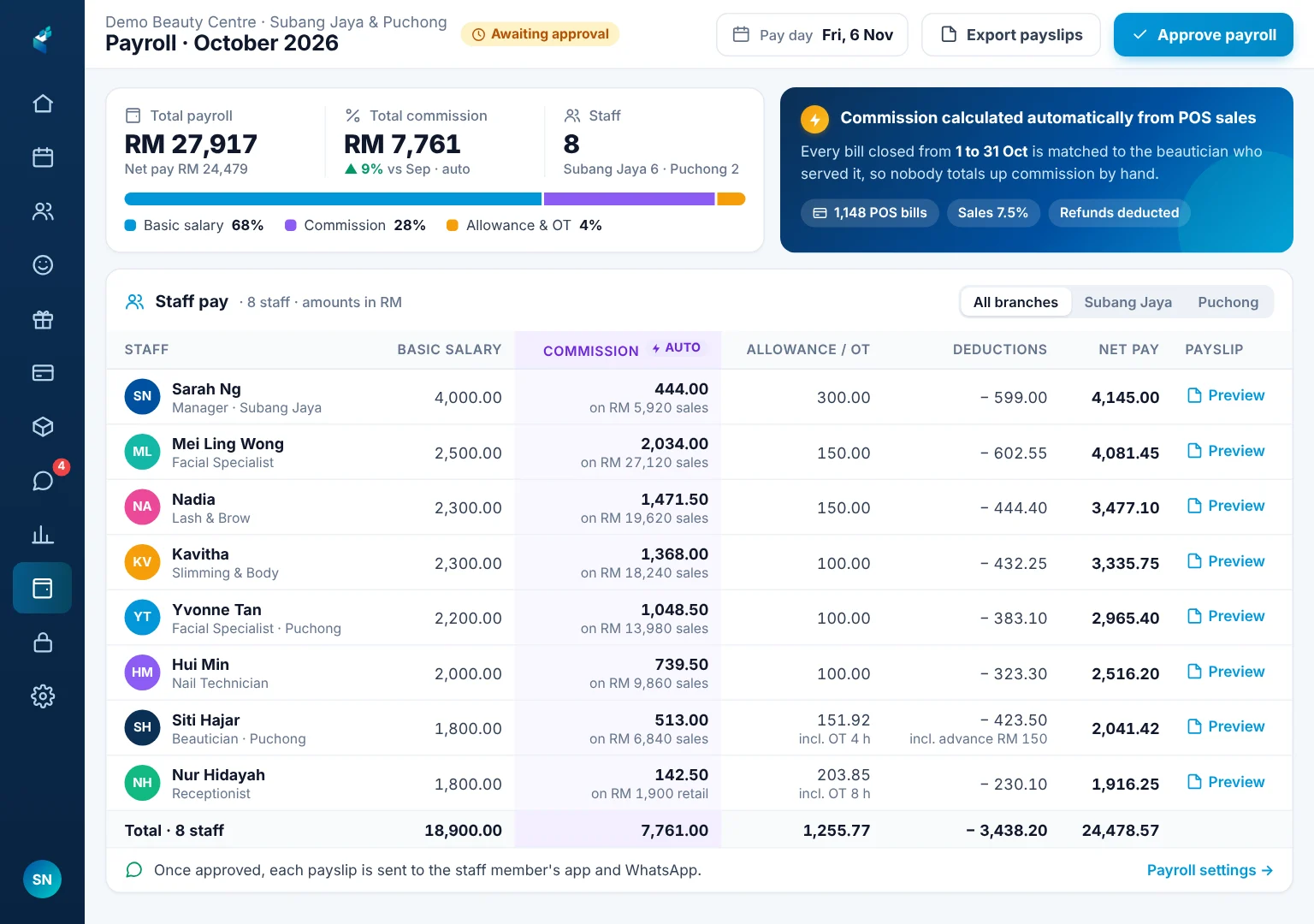Viewport: 1314px width, 924px height.
Task: Open the gift box icon in sidebar
Action: coord(43,319)
